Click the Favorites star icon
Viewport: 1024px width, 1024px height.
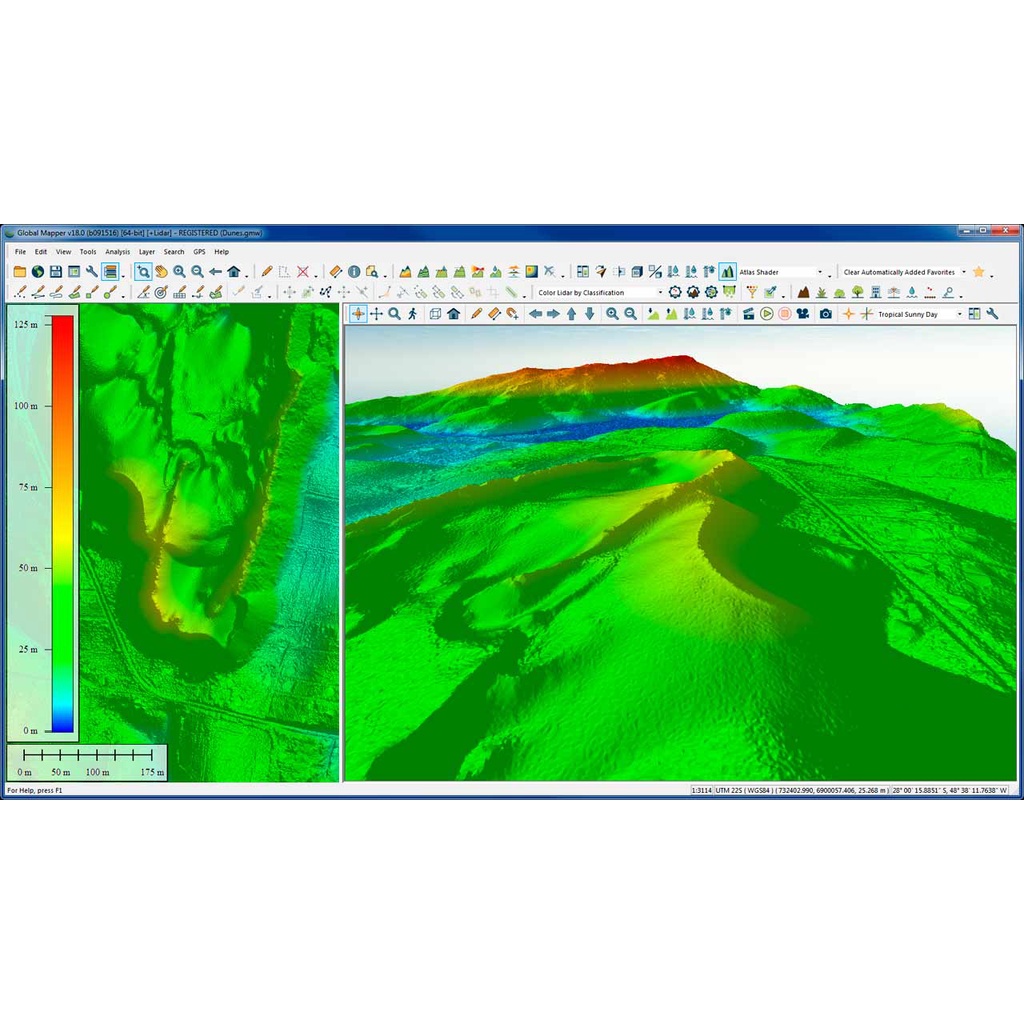pos(979,272)
